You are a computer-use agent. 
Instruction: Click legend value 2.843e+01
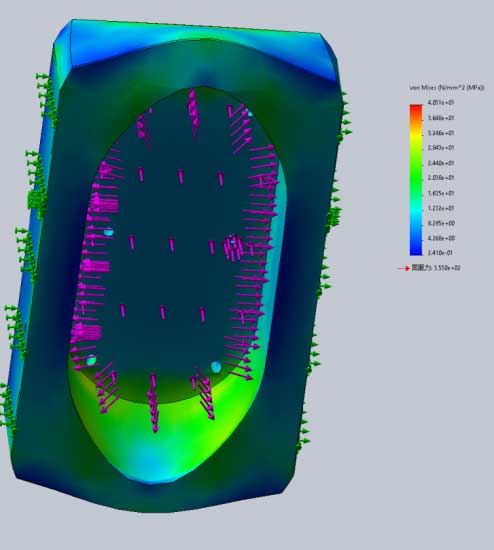point(441,148)
